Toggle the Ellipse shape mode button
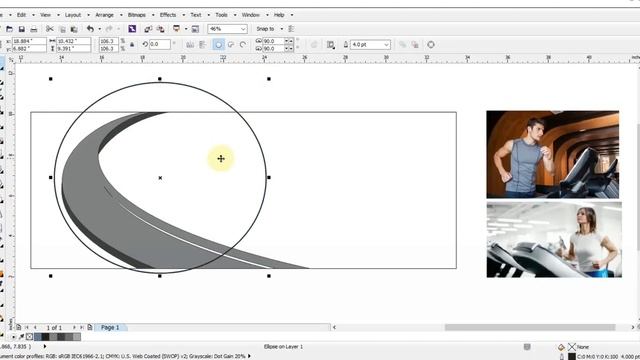640x360 pixels. point(219,45)
